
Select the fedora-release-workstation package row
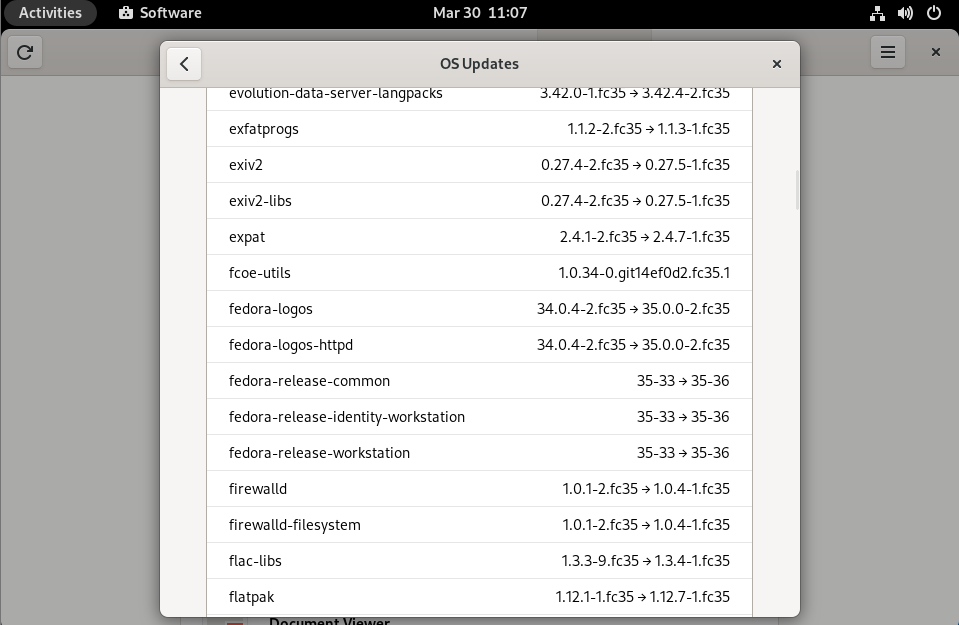pyautogui.click(x=480, y=454)
